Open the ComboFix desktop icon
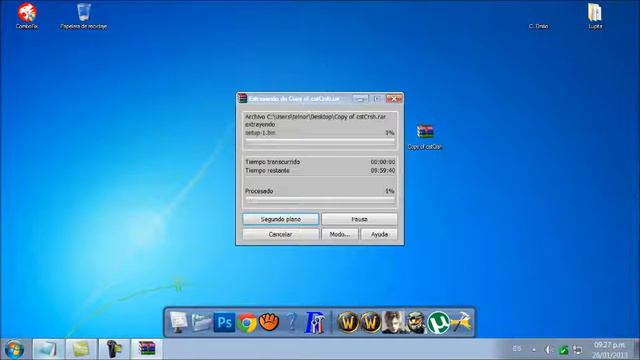The image size is (640, 360). [x=27, y=16]
